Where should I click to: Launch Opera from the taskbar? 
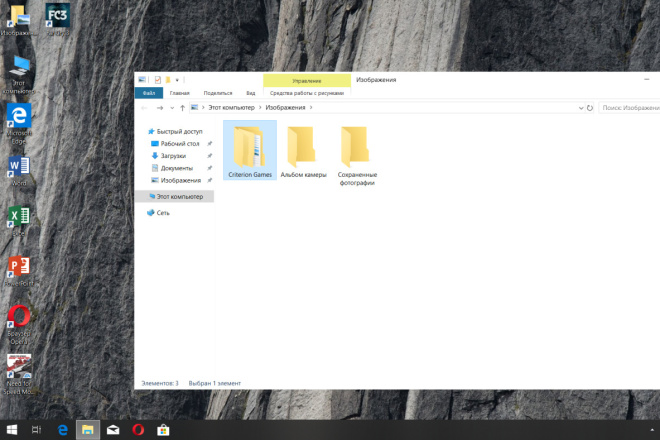pos(138,430)
